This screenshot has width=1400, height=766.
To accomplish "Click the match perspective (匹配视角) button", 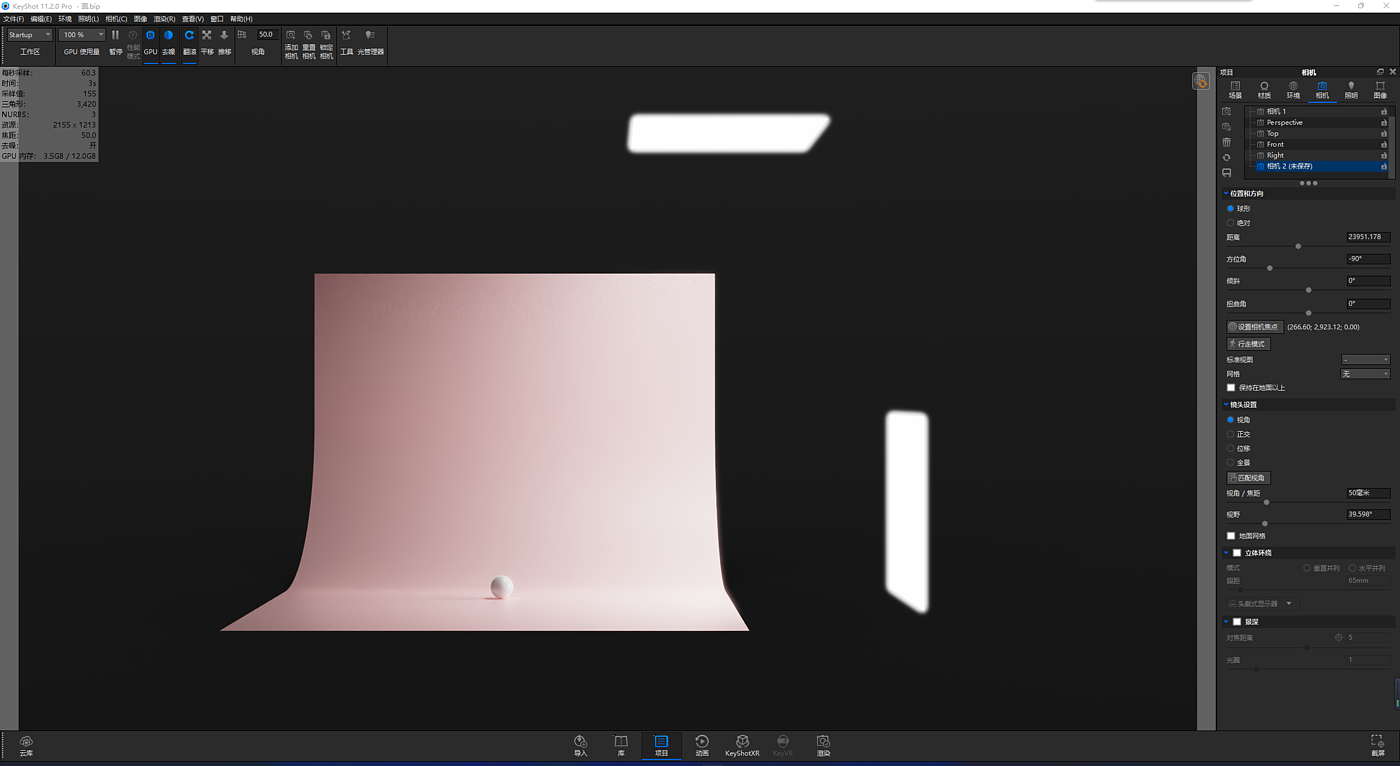I will click(x=1248, y=478).
